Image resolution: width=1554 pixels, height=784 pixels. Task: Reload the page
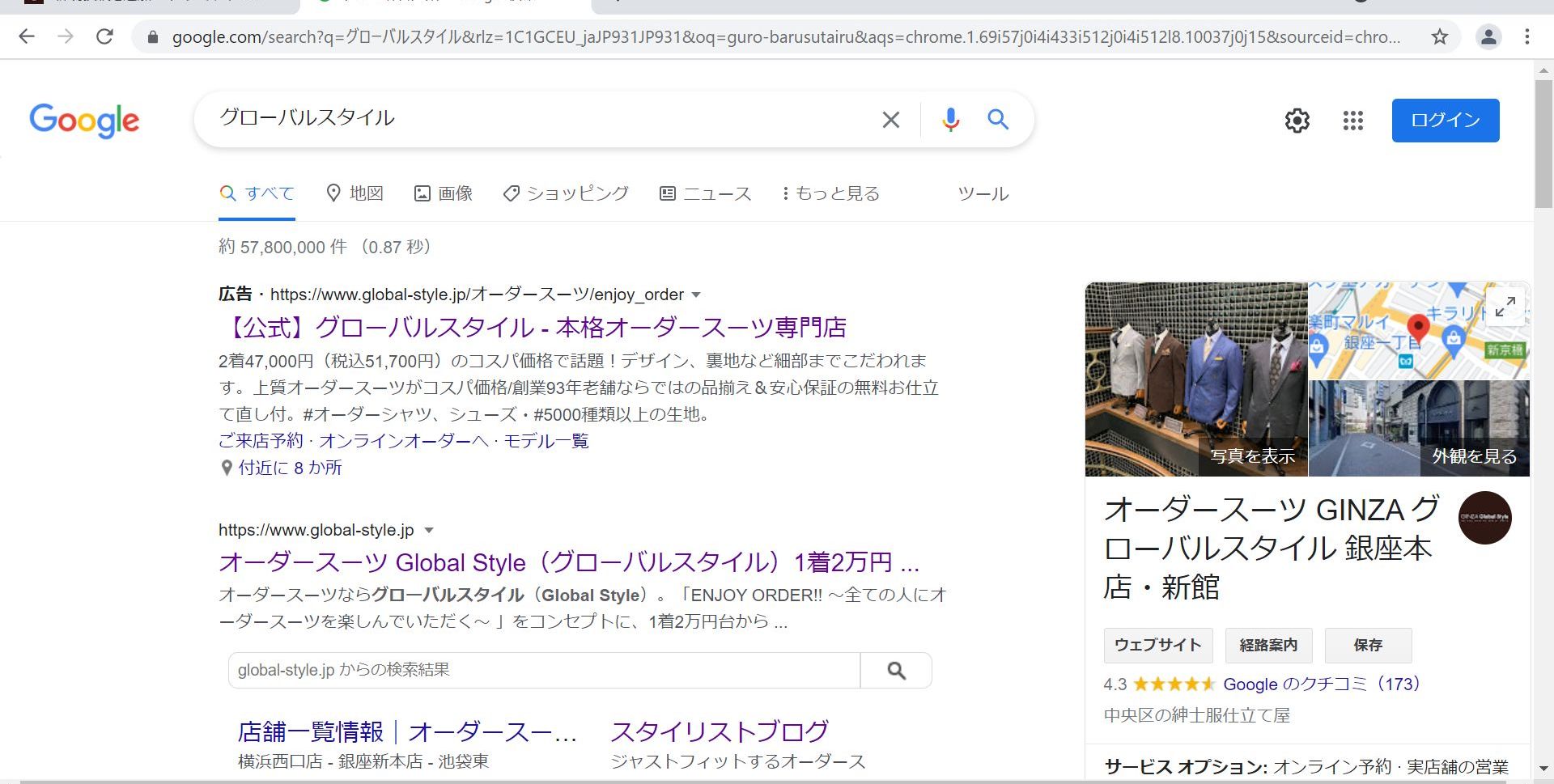104,36
